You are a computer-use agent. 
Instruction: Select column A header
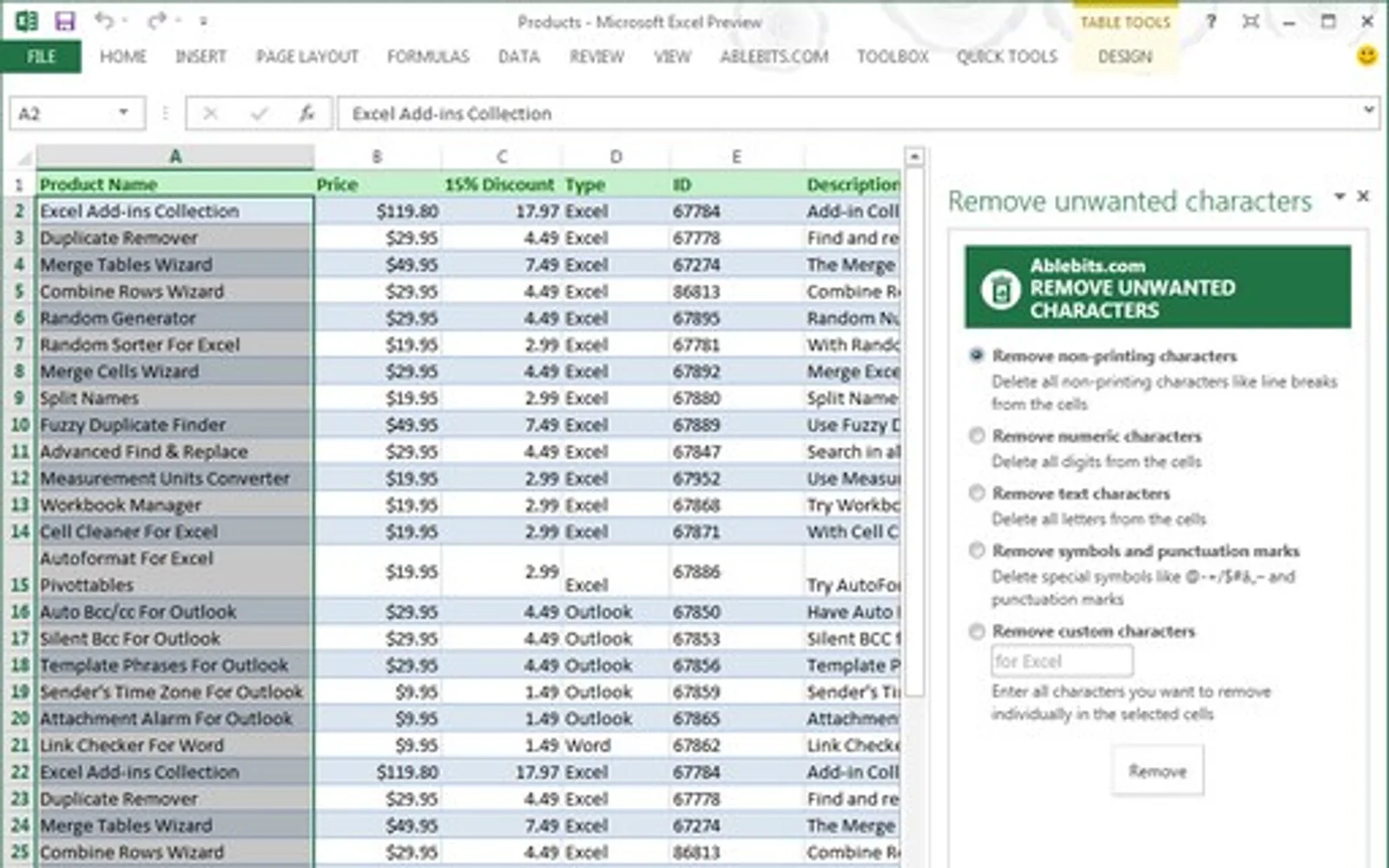point(175,157)
